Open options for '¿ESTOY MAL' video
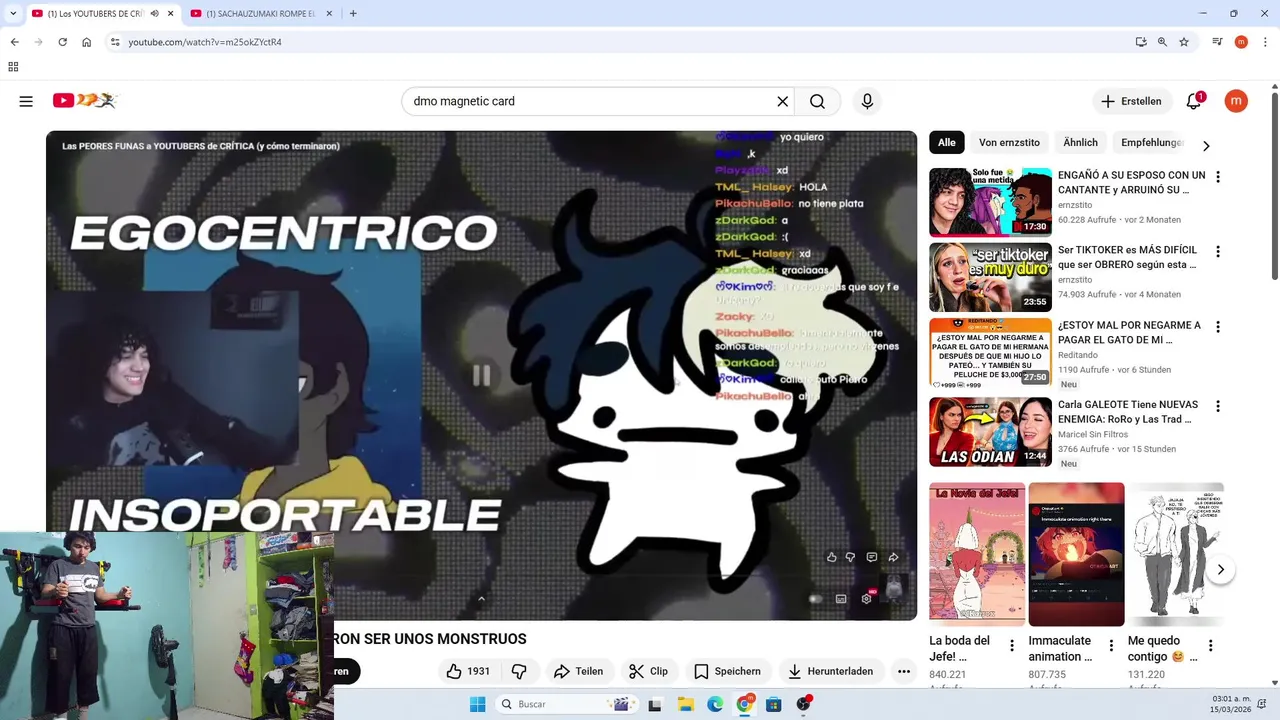The image size is (1280, 720). pos(1218,327)
